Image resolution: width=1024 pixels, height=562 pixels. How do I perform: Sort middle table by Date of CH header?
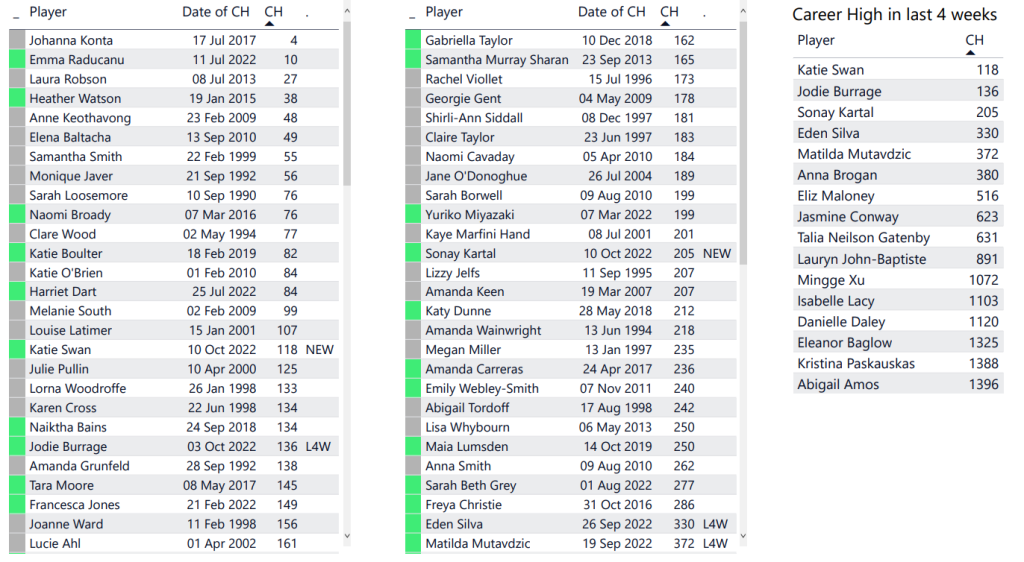pyautogui.click(x=612, y=12)
